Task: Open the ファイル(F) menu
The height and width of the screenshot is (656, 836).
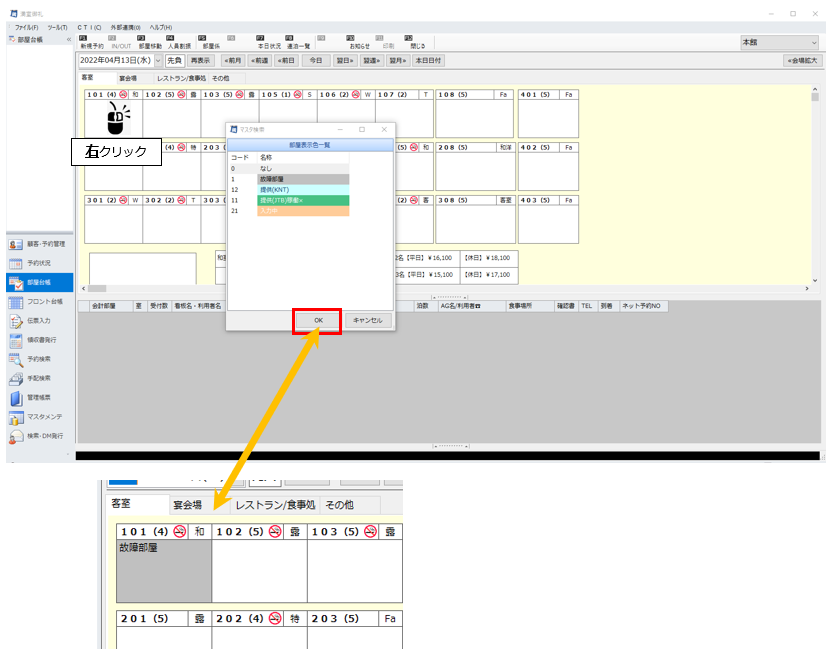Action: [27, 26]
